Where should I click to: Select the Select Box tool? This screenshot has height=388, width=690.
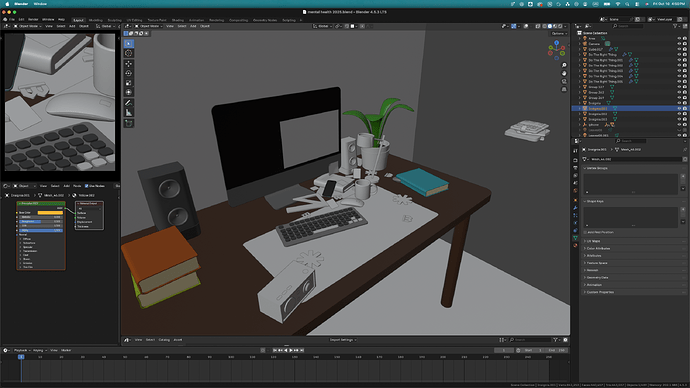(128, 44)
